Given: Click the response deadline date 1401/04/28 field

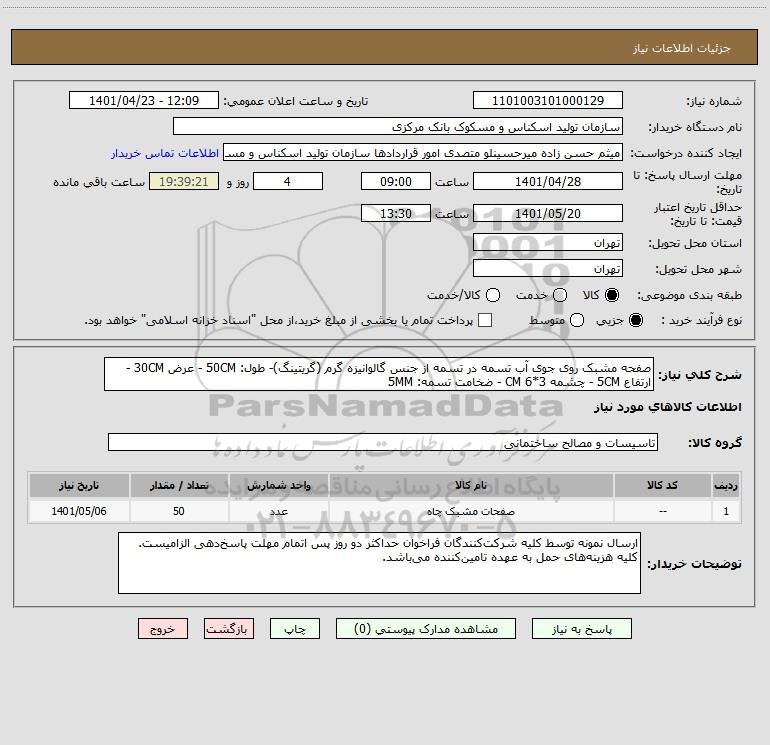Looking at the screenshot, I should pyautogui.click(x=548, y=181).
